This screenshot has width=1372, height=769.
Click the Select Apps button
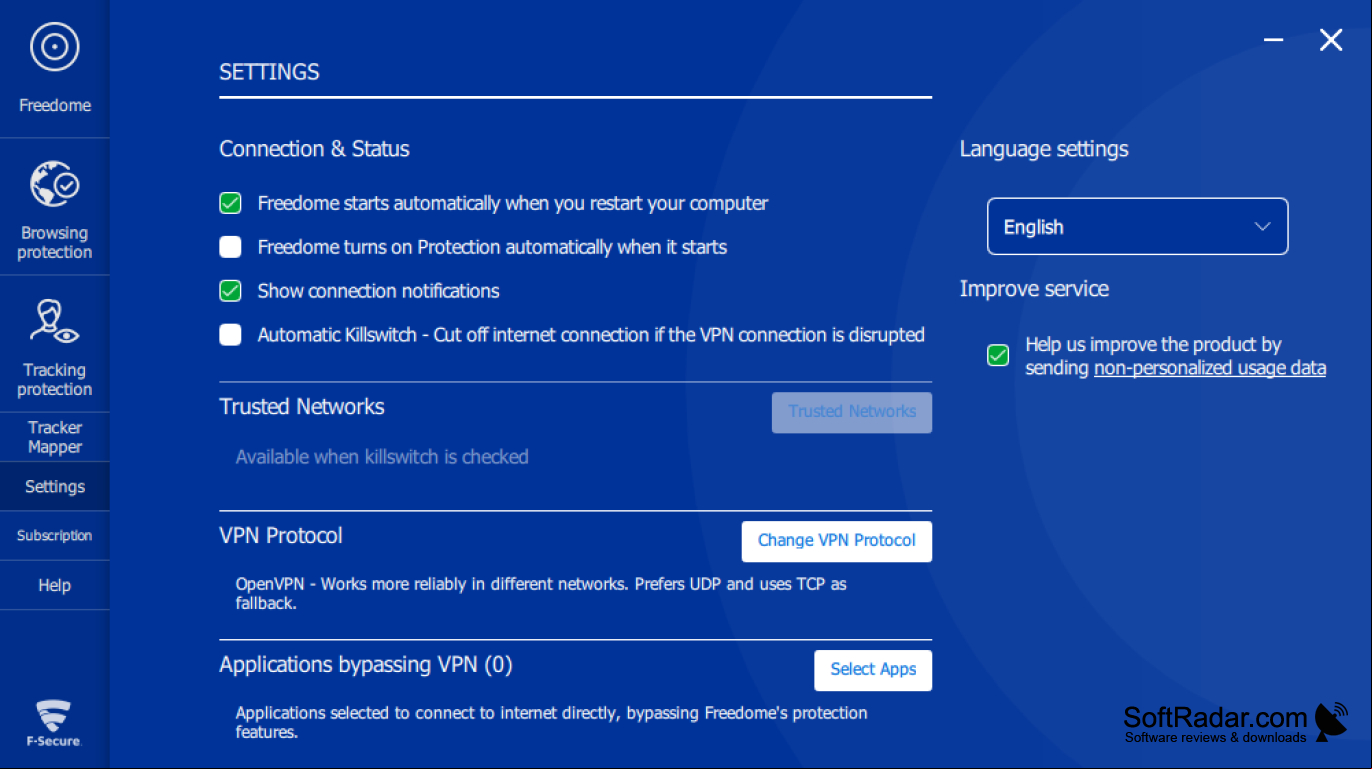873,670
